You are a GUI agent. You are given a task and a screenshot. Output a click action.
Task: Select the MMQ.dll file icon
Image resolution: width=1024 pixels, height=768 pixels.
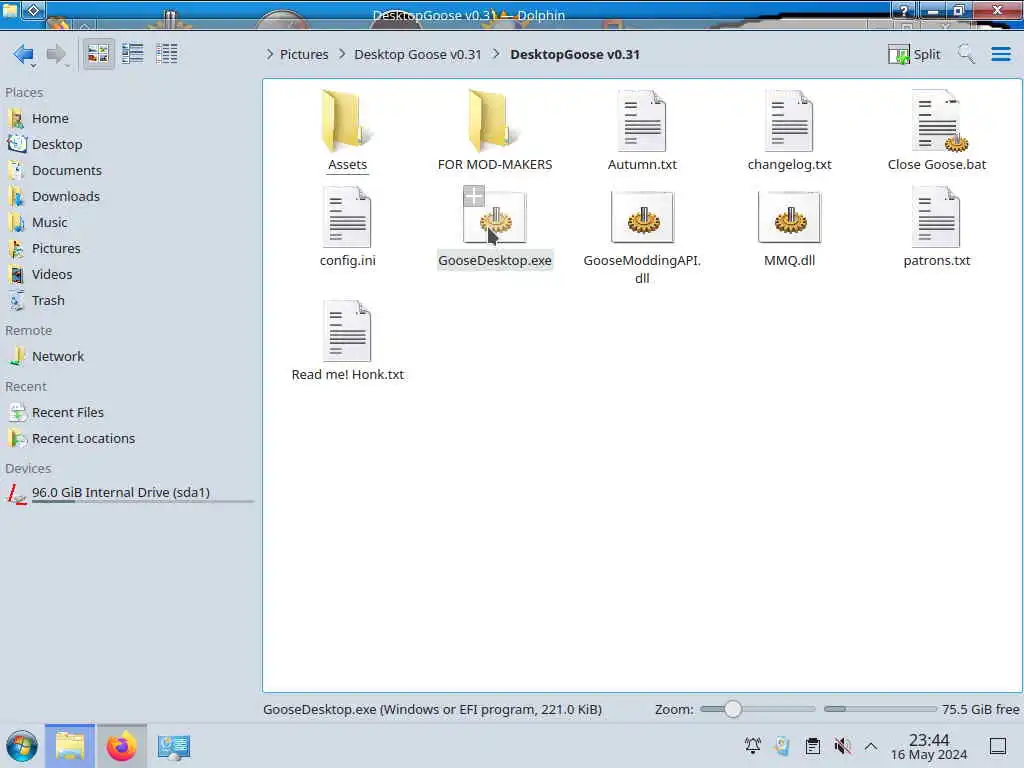coord(790,217)
